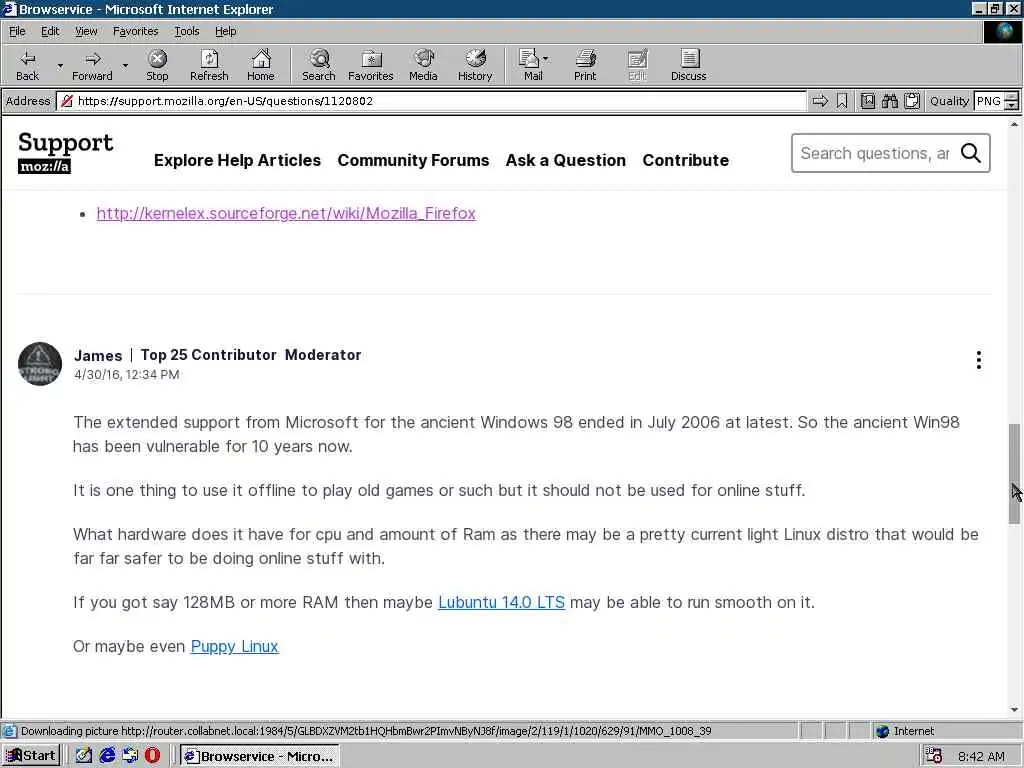
Task: Click the Start button
Action: [x=31, y=756]
